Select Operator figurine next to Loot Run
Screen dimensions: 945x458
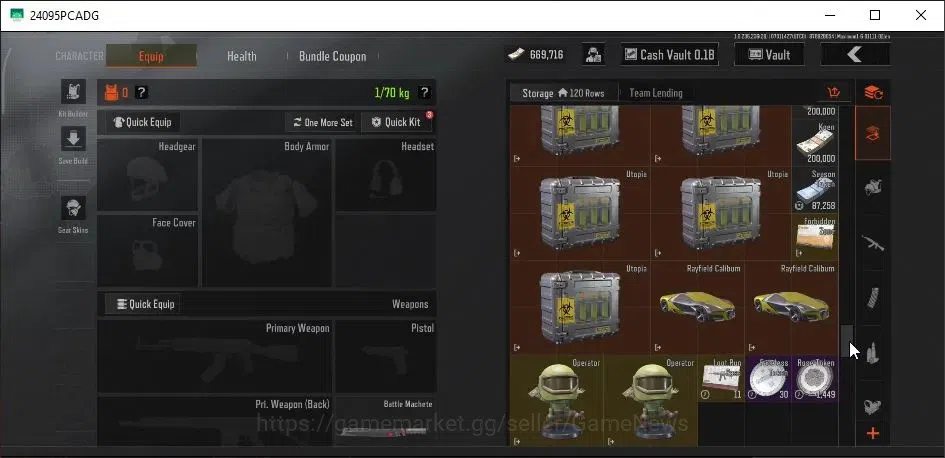click(651, 401)
